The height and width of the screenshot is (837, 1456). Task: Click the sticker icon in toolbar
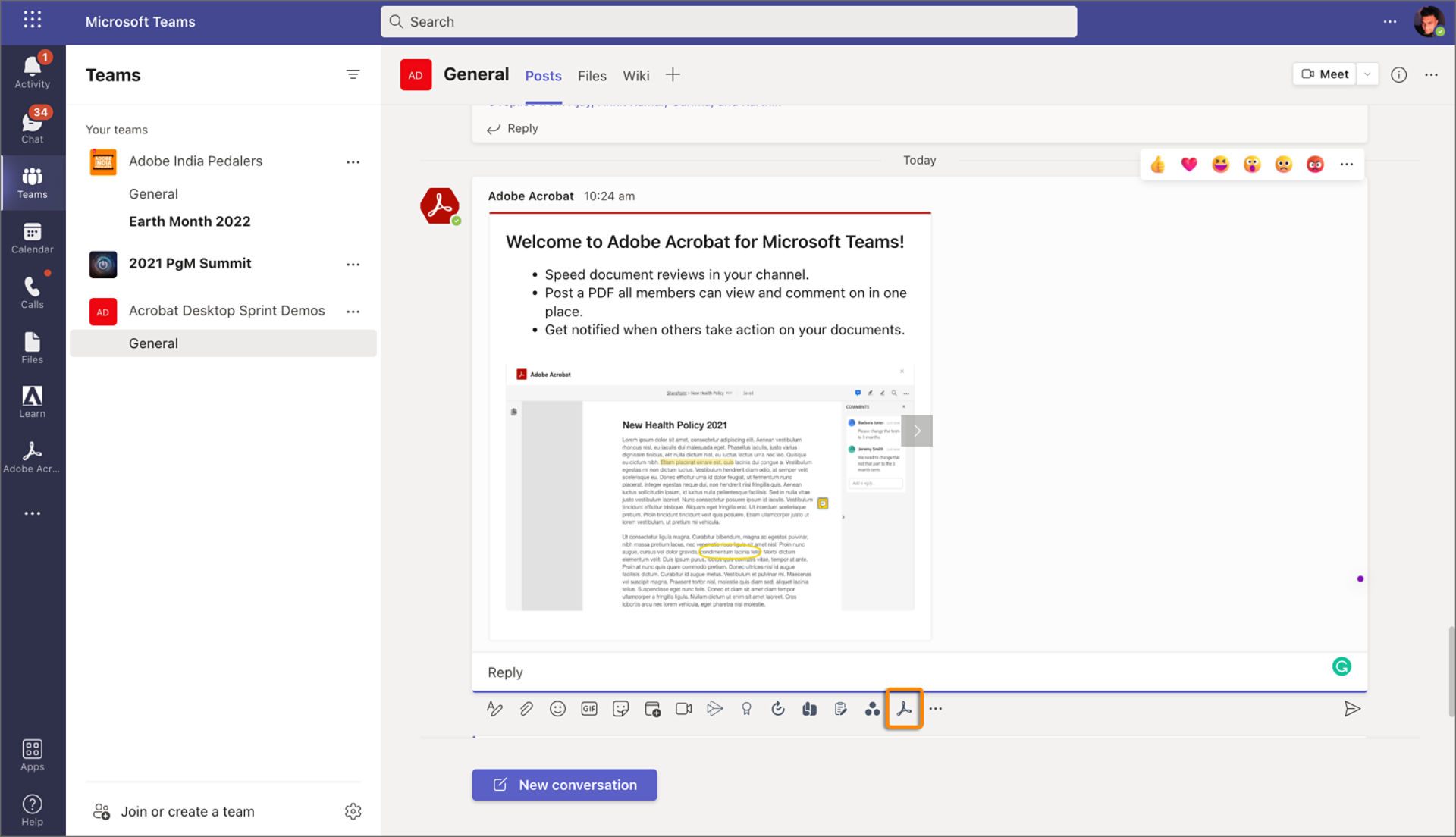[x=620, y=709]
